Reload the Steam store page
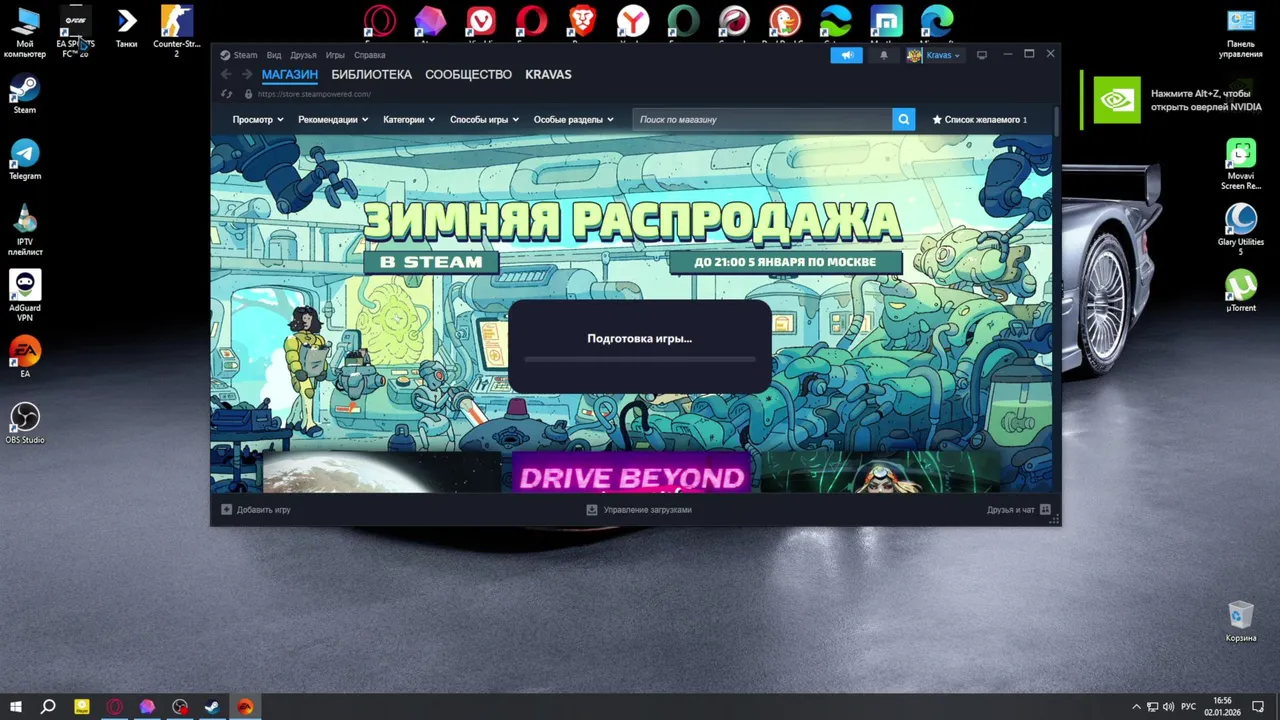Viewport: 1280px width, 720px height. tap(226, 94)
